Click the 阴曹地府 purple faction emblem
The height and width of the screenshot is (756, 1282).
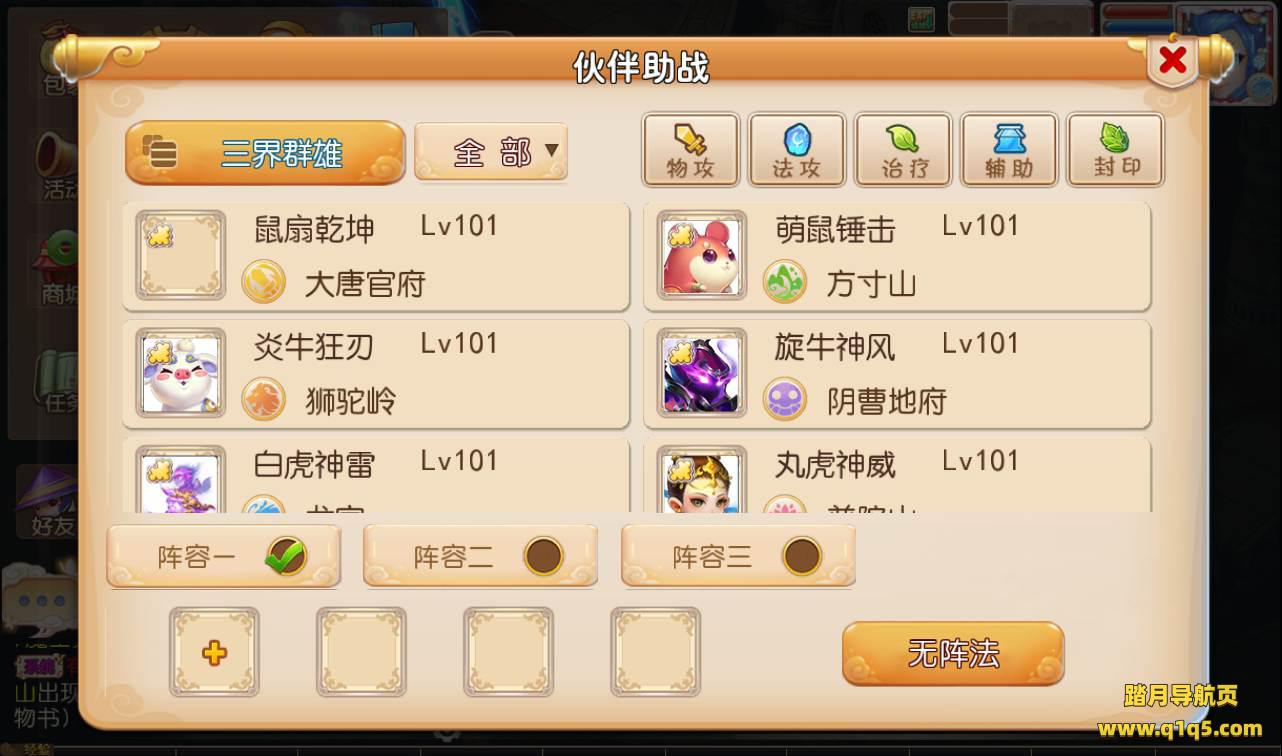[785, 400]
